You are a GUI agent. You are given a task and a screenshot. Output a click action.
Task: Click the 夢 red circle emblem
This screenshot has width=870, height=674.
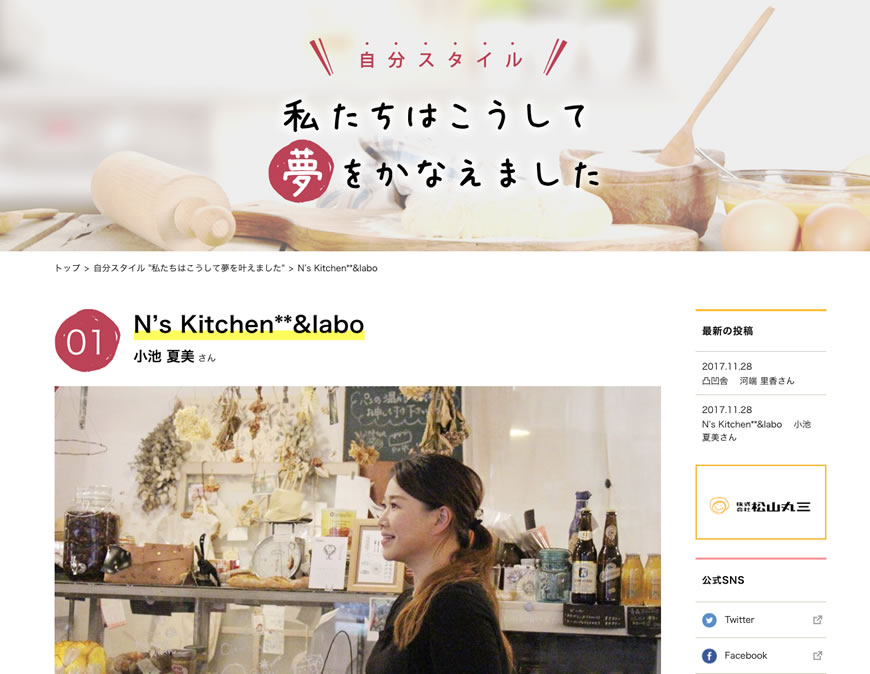[x=301, y=171]
